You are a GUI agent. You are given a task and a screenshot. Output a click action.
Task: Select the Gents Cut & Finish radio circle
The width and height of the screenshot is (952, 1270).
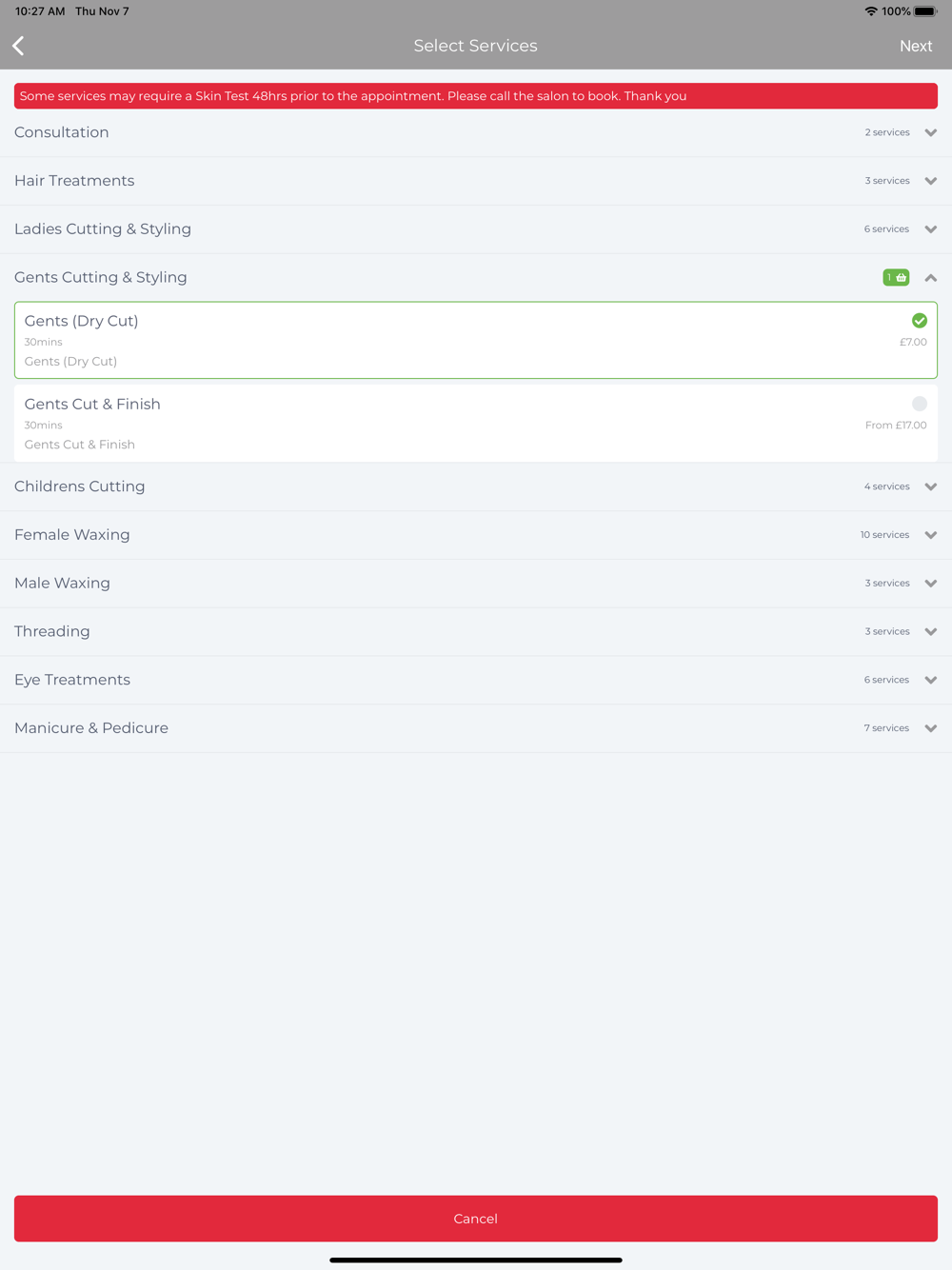pos(920,404)
